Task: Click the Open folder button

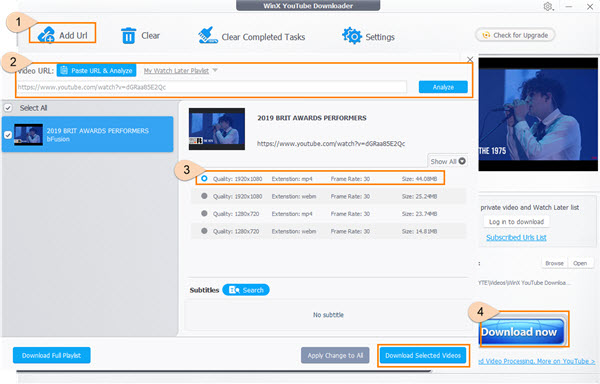Action: point(580,263)
